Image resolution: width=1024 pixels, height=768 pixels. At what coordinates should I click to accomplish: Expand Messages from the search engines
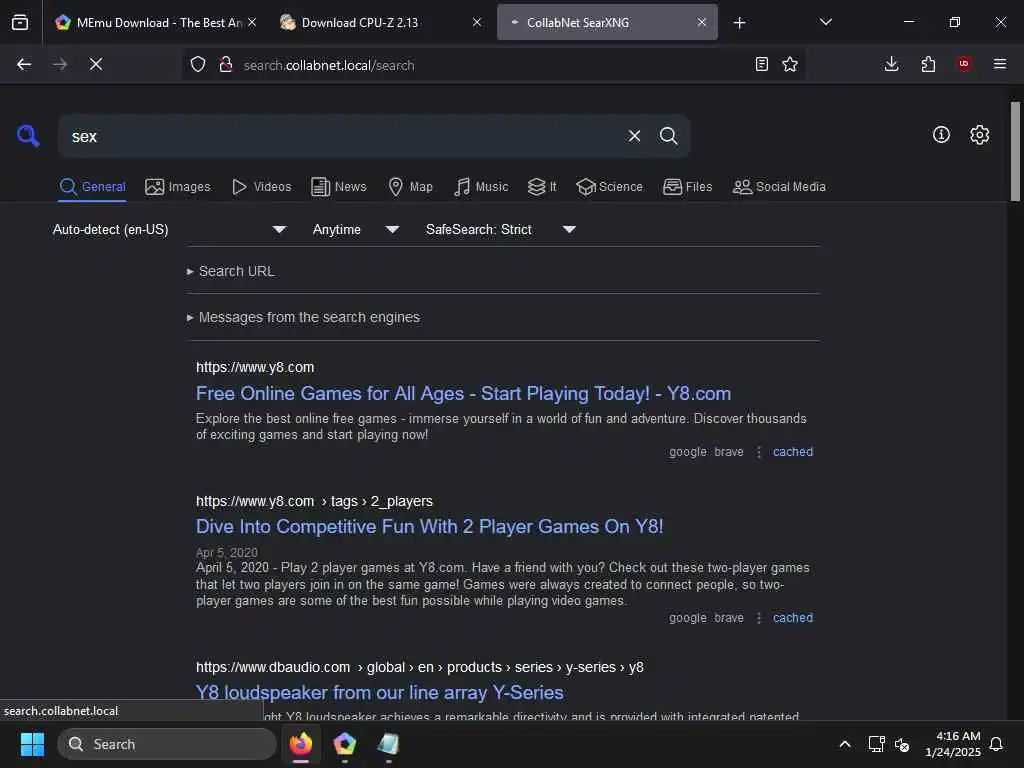point(303,317)
